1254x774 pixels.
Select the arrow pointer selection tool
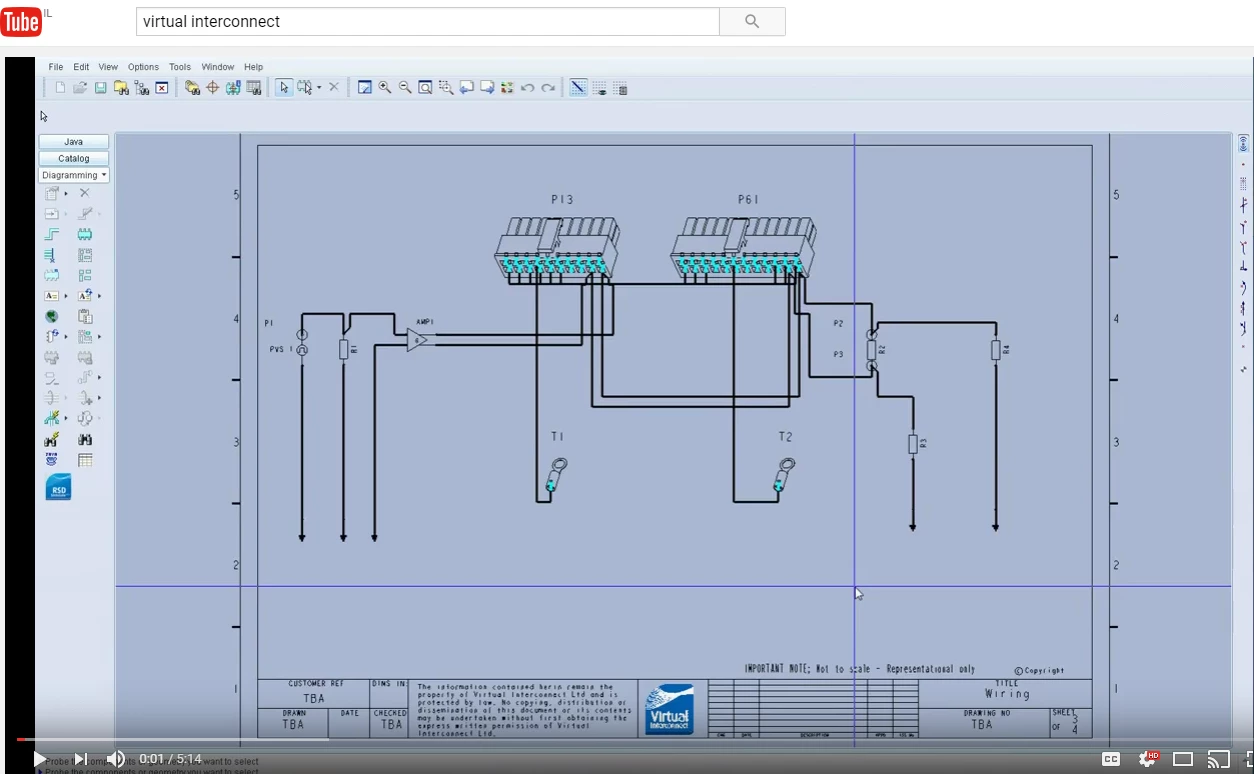[x=284, y=88]
